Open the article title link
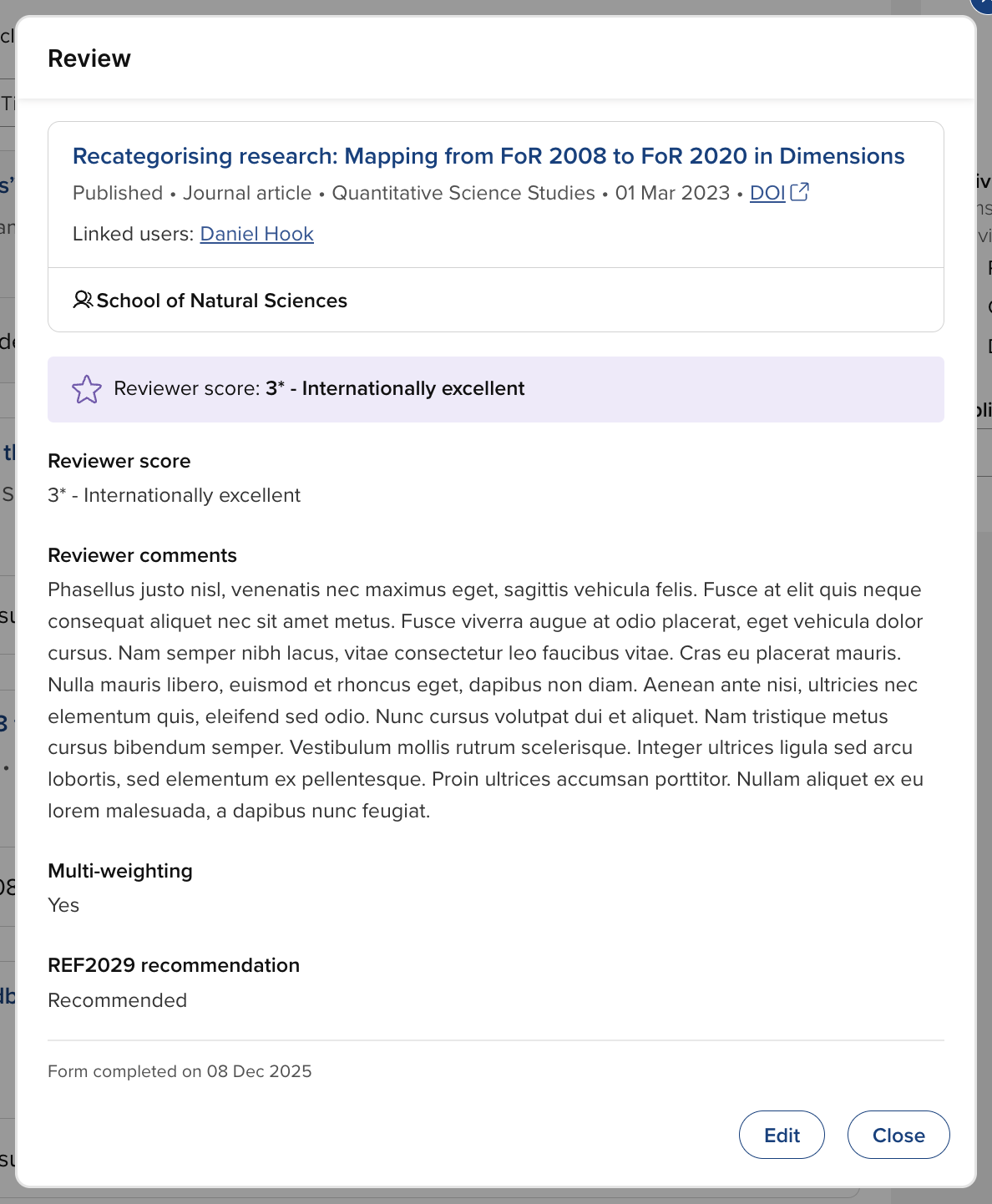This screenshot has width=992, height=1204. click(x=488, y=156)
